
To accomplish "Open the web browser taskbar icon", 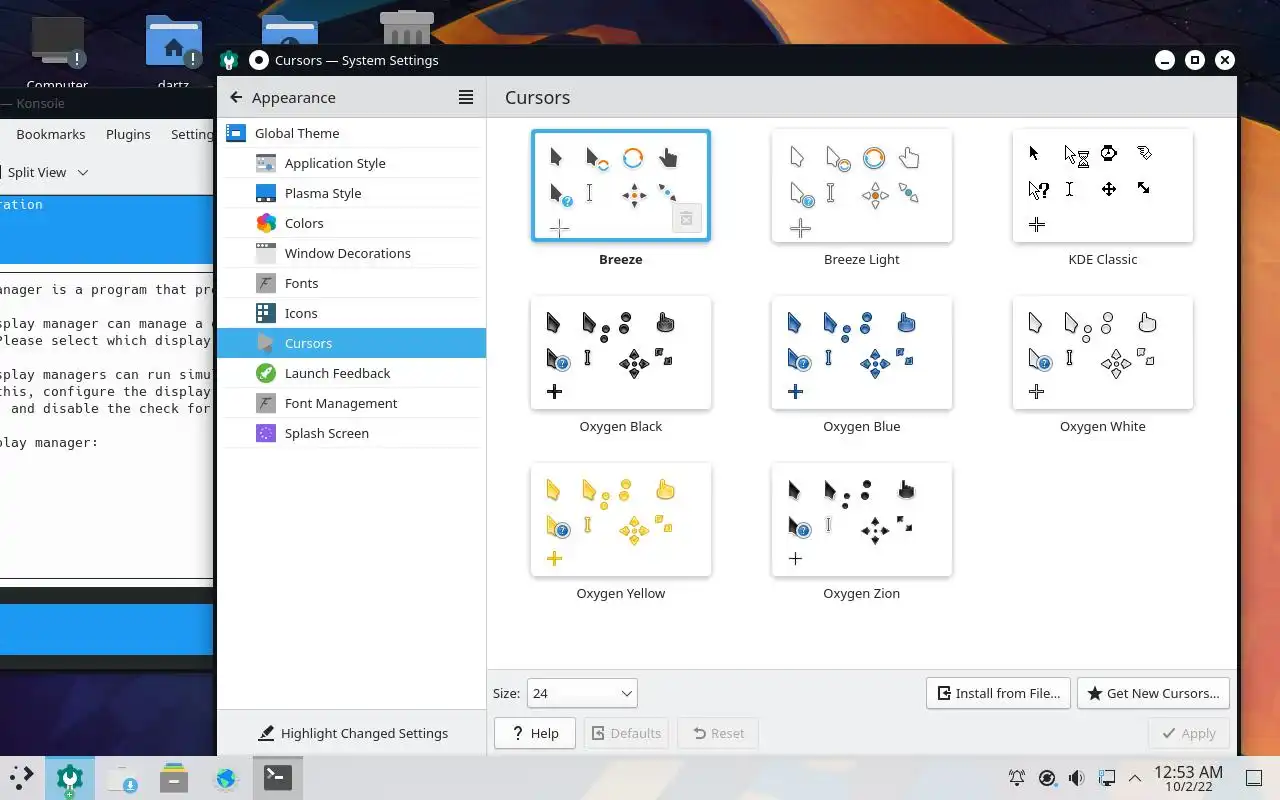I will pos(226,777).
